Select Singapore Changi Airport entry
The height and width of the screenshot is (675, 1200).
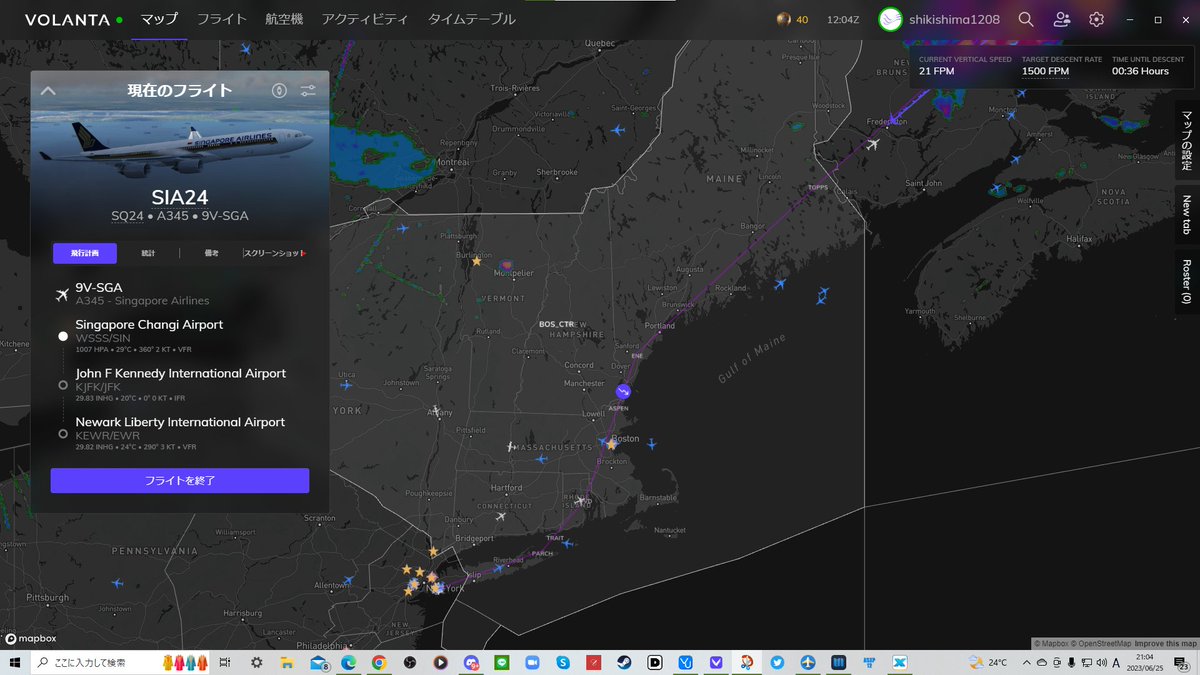(180, 336)
